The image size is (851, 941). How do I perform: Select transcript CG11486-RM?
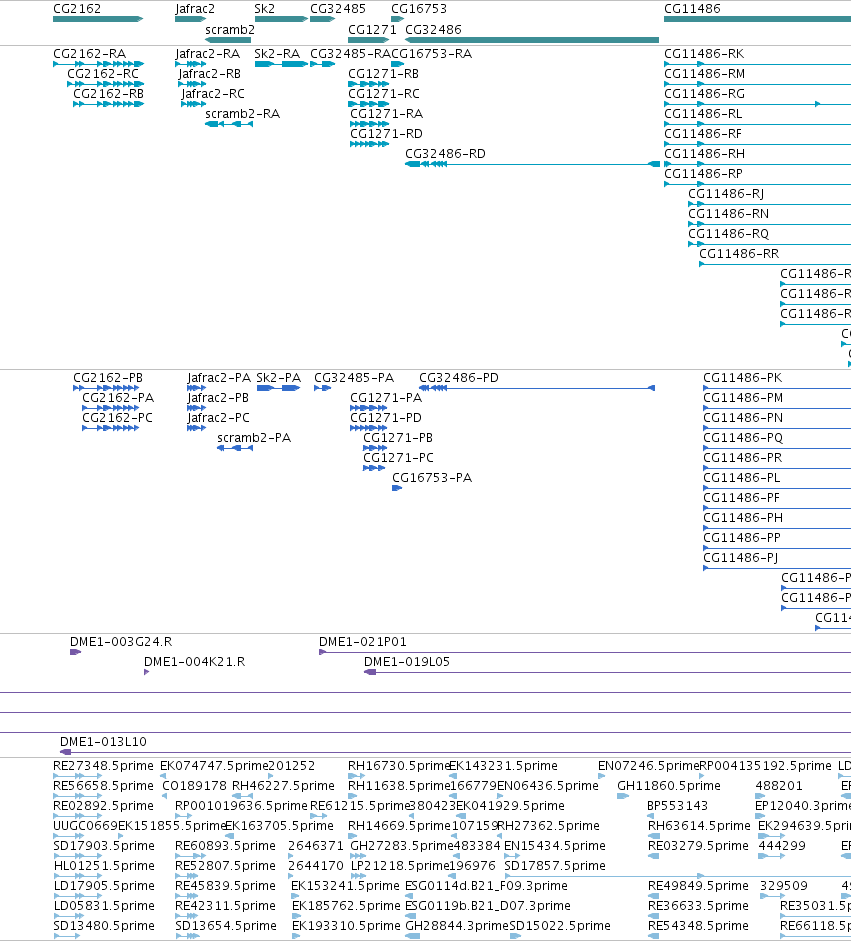coord(757,84)
